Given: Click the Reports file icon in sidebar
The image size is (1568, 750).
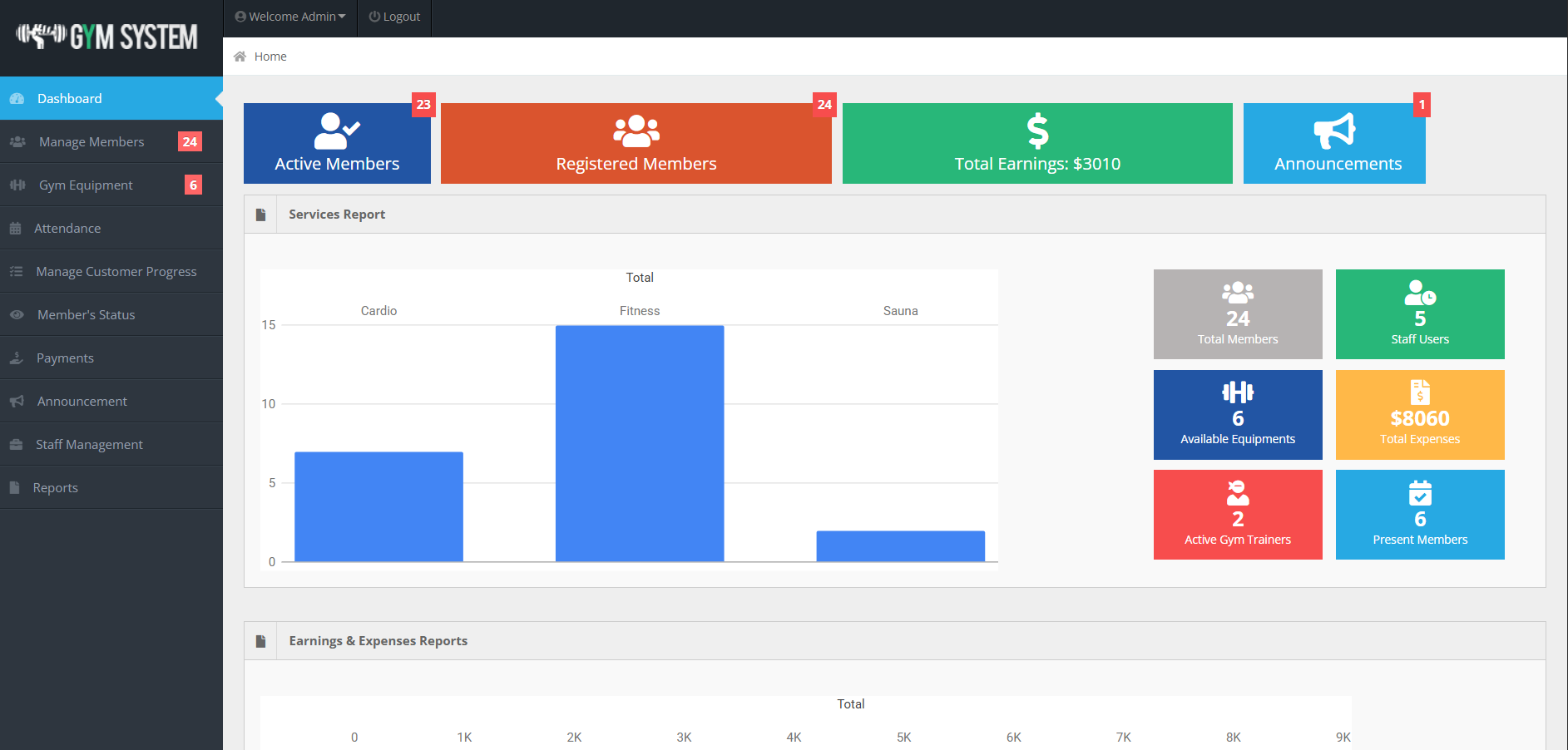Looking at the screenshot, I should coord(14,488).
